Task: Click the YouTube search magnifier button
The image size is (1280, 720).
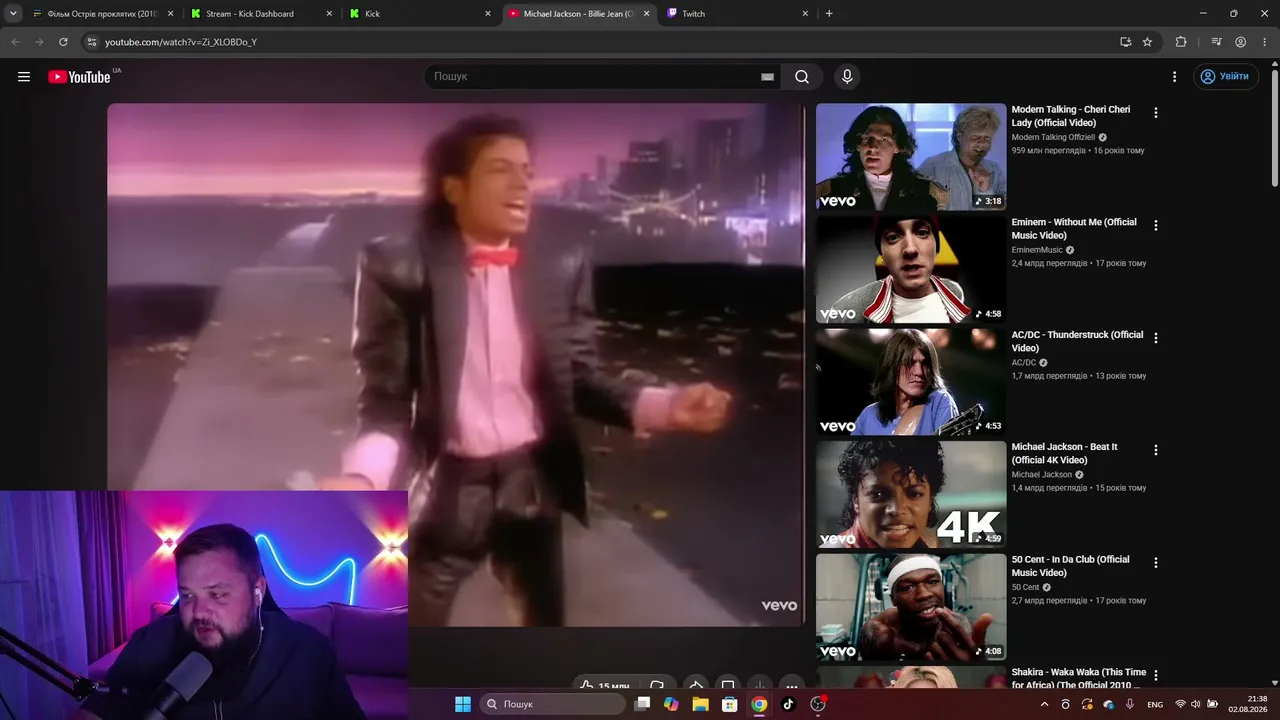Action: click(x=802, y=77)
